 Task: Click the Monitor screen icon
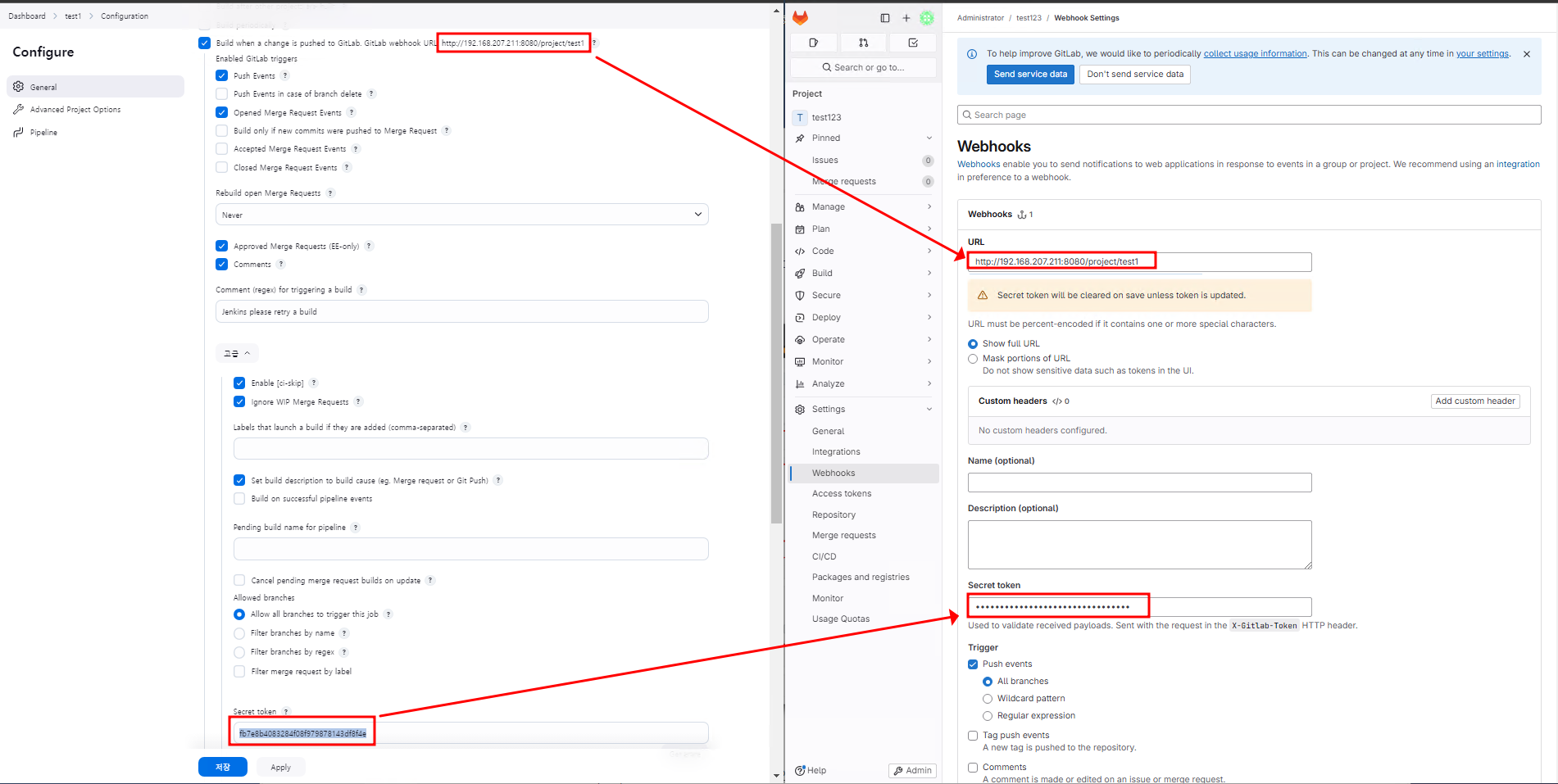pos(800,362)
